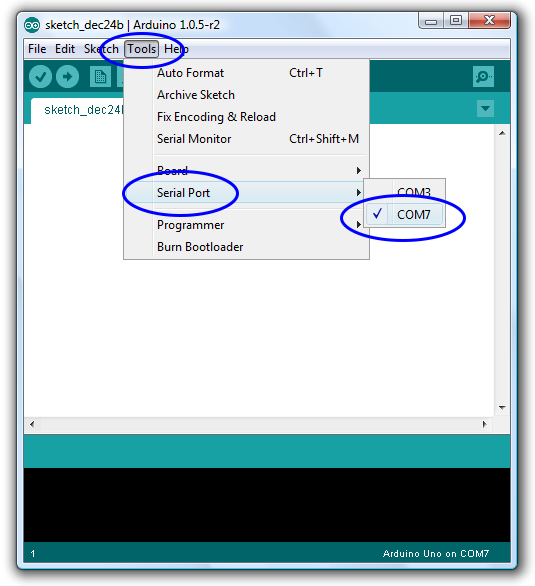The height and width of the screenshot is (586, 535).
Task: Click the Tools menu
Action: click(142, 49)
